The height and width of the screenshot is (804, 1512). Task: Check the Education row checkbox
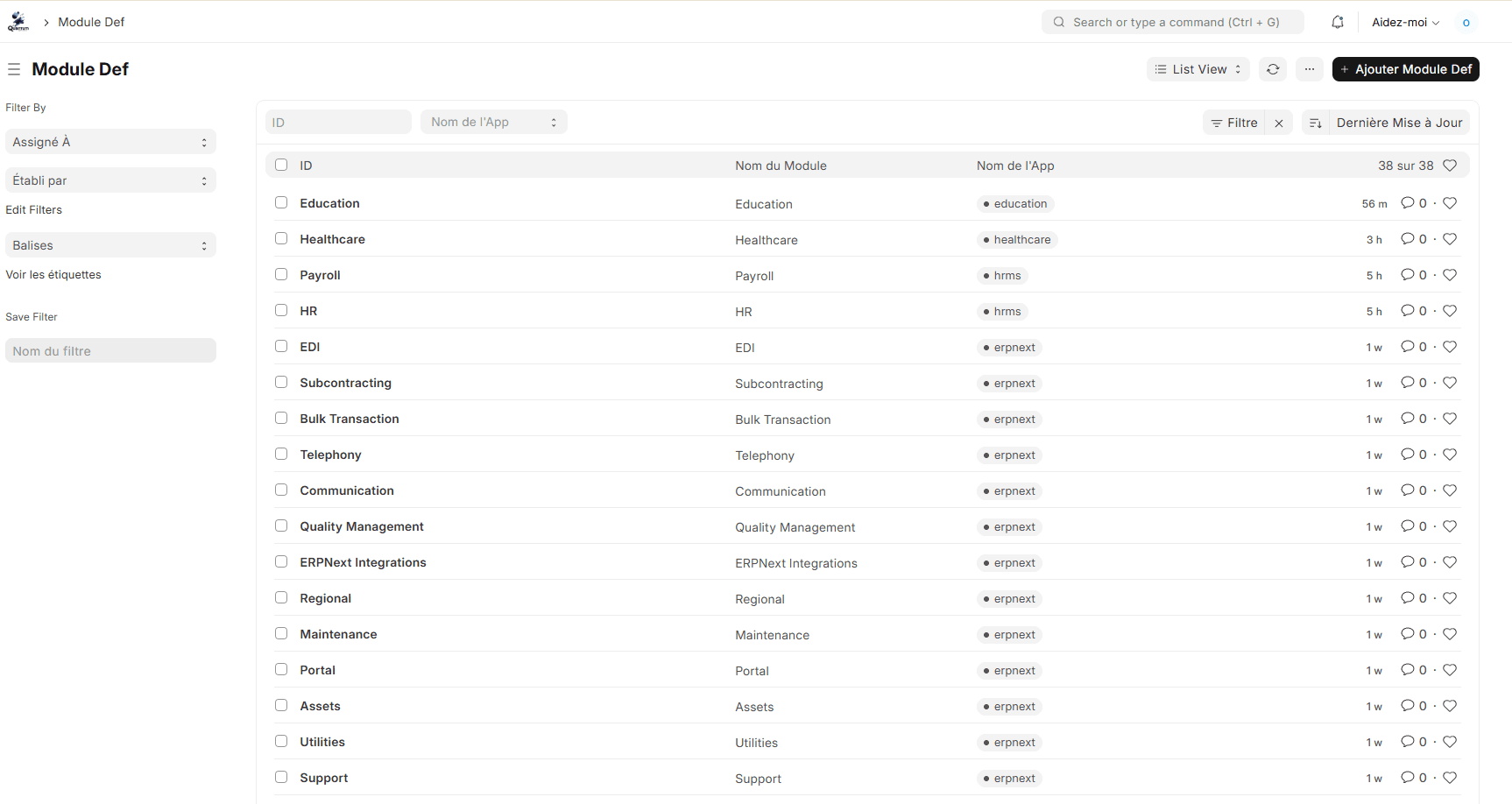pos(281,202)
